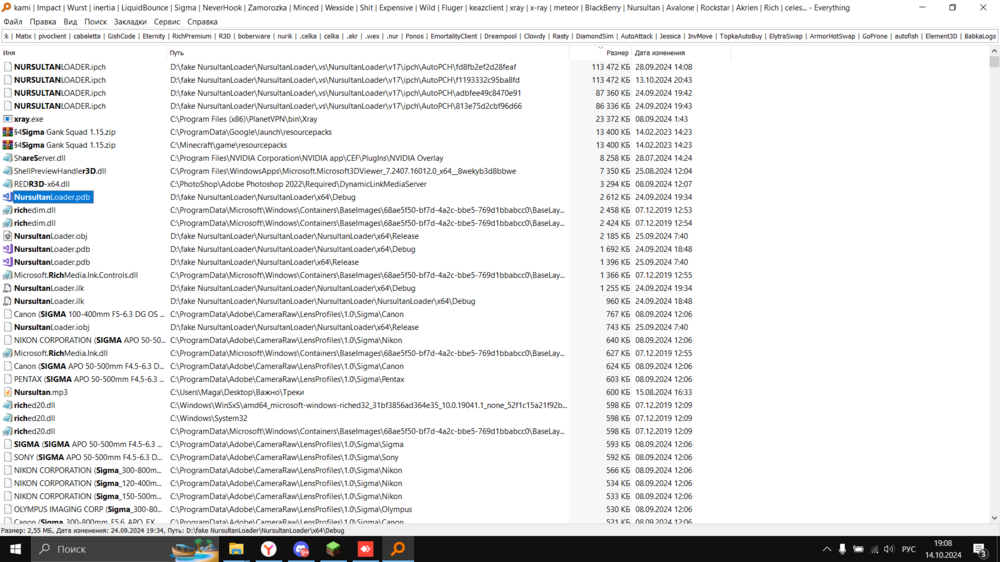
Task: Select the Canon (SIGMA 100-400mm F5-6.3 entry
Action: pyautogui.click(x=89, y=314)
